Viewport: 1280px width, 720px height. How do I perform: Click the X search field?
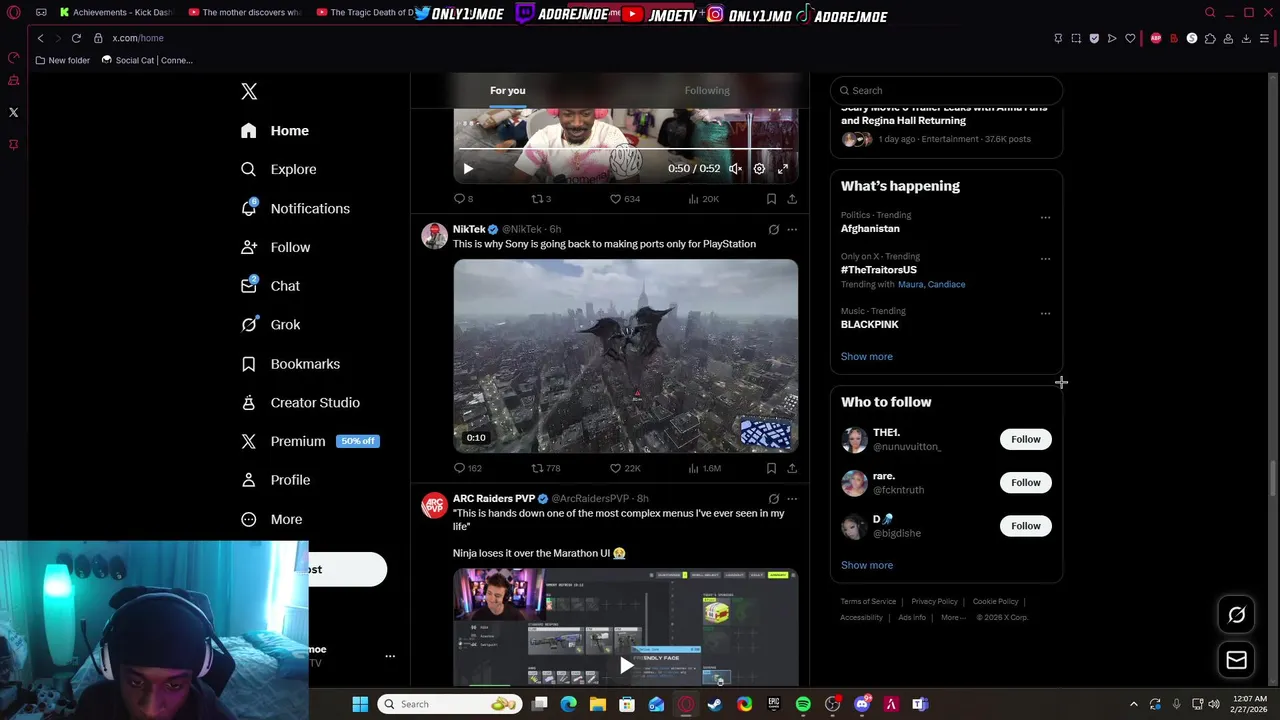pyautogui.click(x=946, y=90)
